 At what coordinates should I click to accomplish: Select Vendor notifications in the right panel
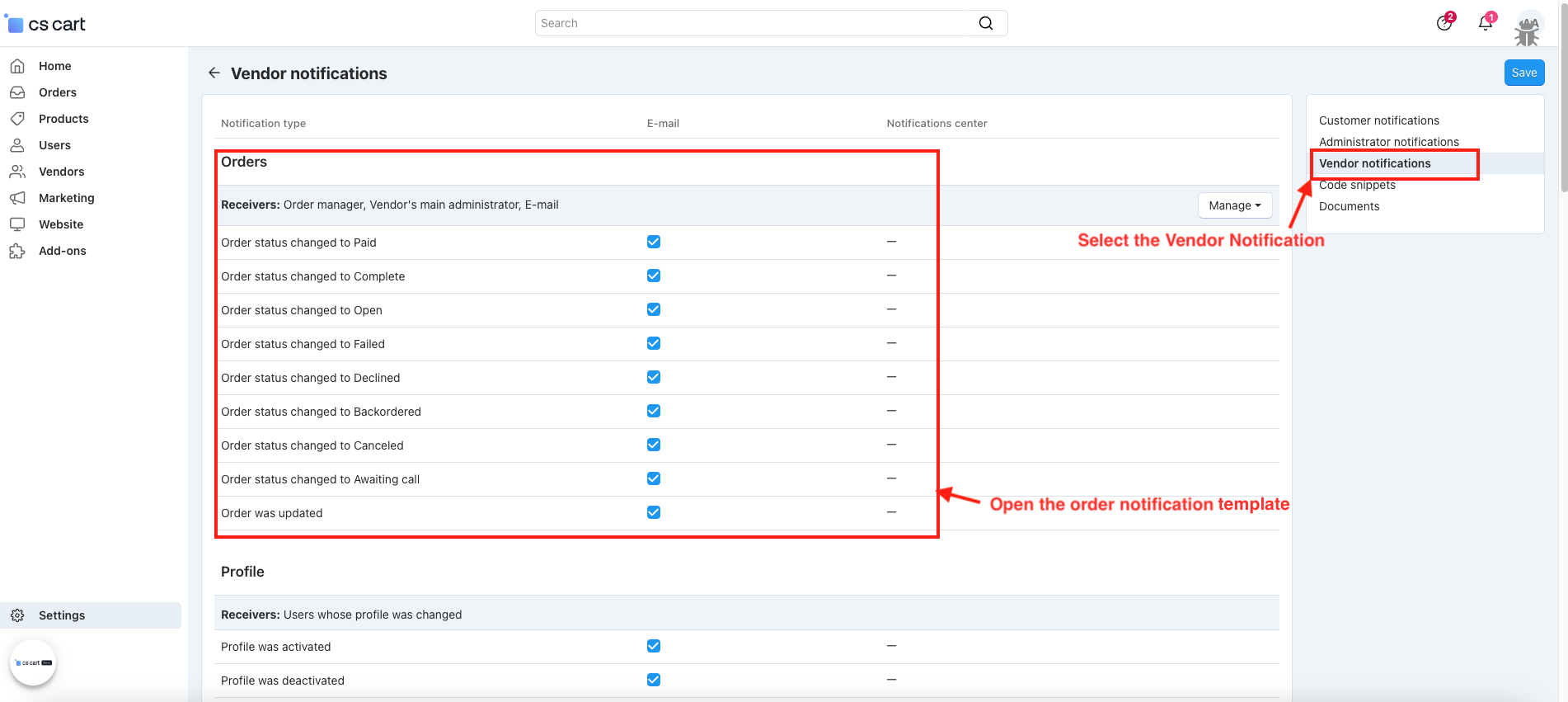1374,163
